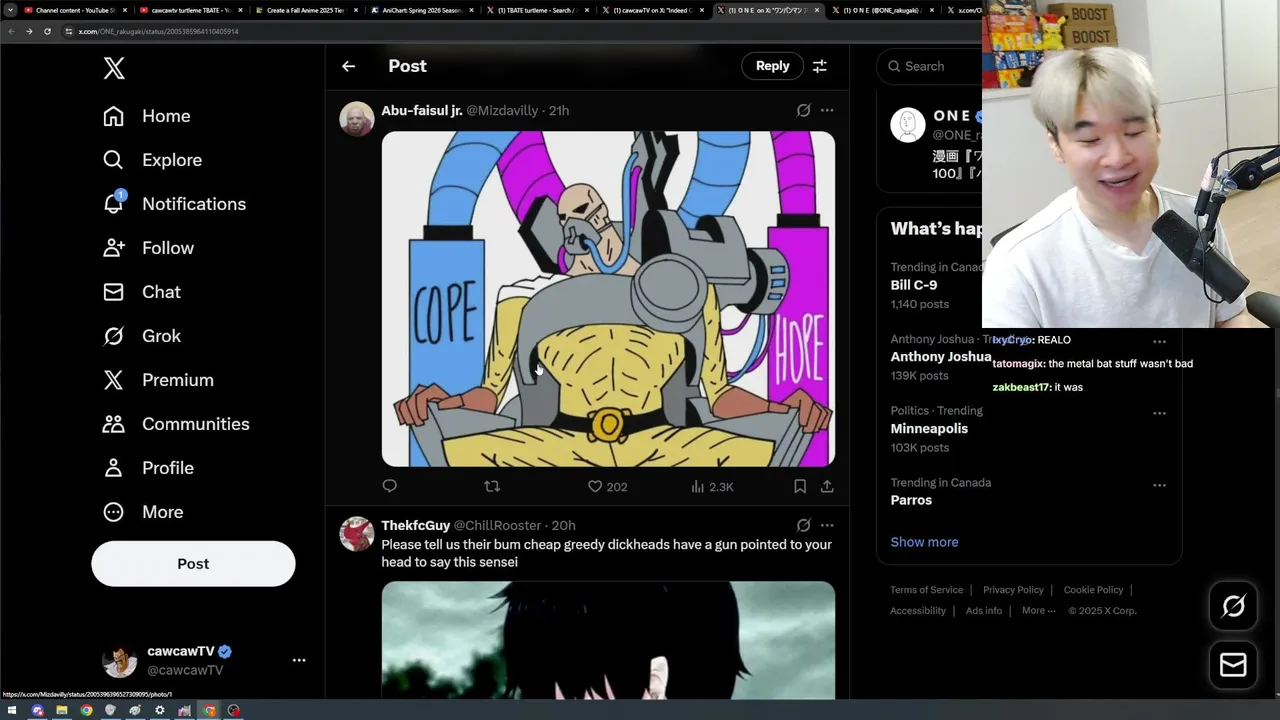View analytics showing 2.3K views
Image resolution: width=1280 pixels, height=720 pixels.
[x=712, y=486]
